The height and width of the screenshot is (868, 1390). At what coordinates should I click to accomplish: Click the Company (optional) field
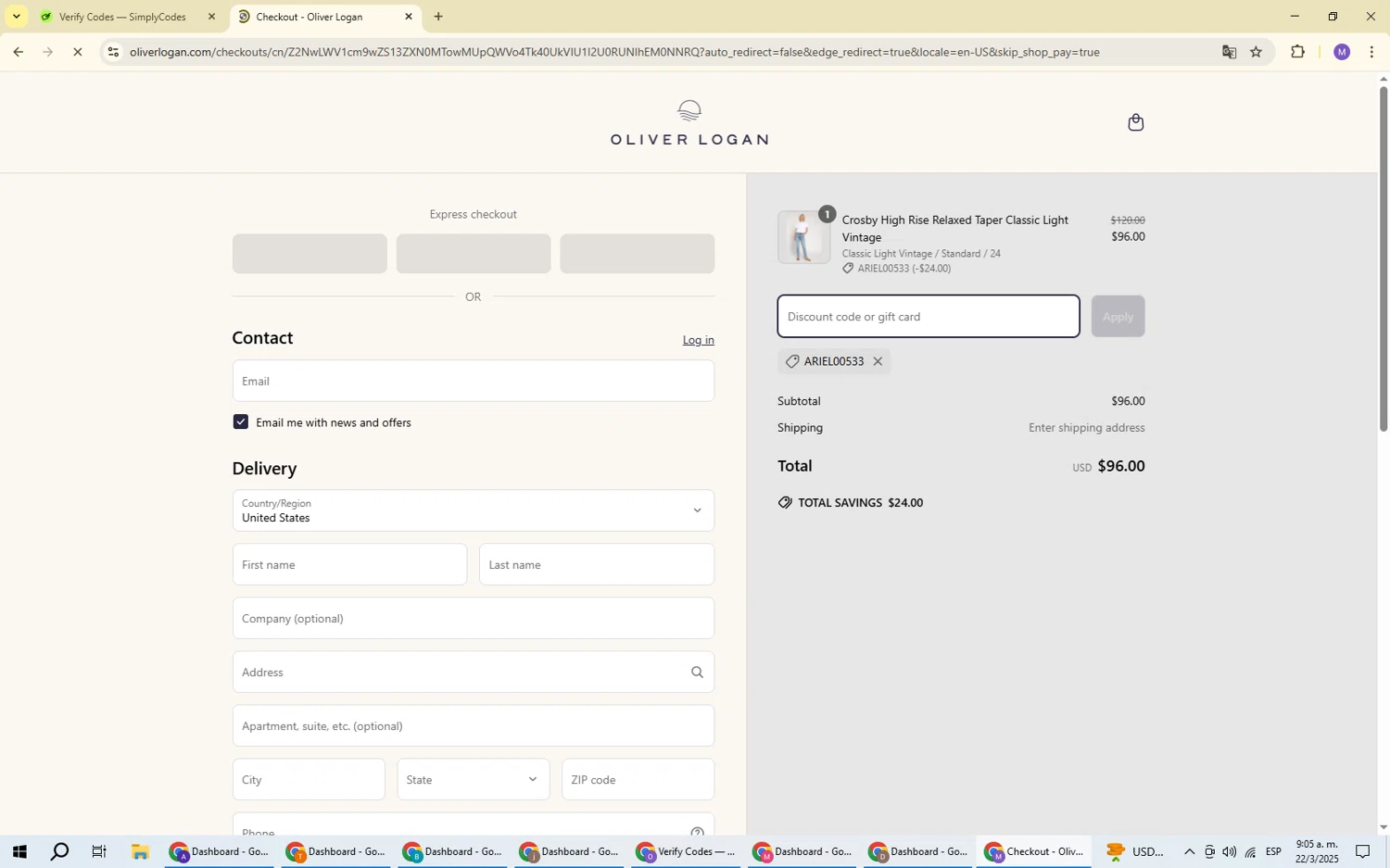pyautogui.click(x=473, y=619)
